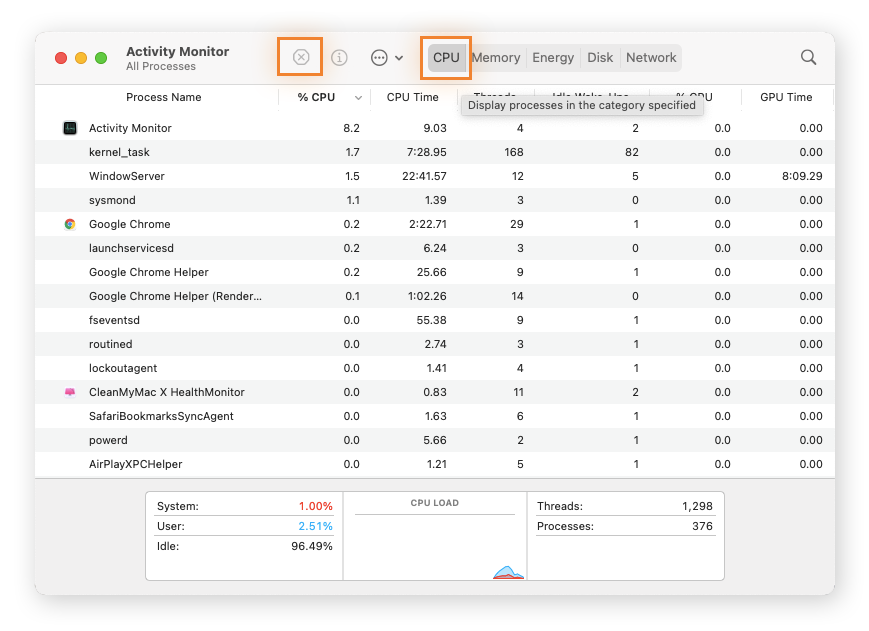Click the Activity Monitor process icon
The width and height of the screenshot is (869, 631).
[69, 128]
